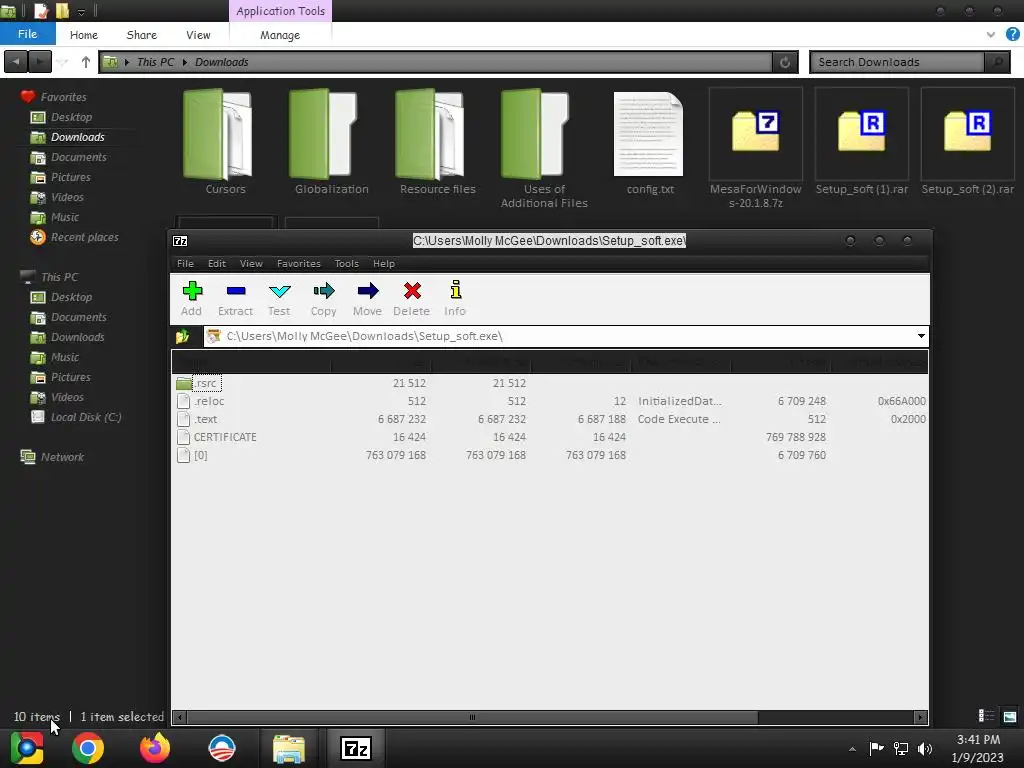This screenshot has width=1024, height=768.
Task: Select the .text file row
Action: 549,419
